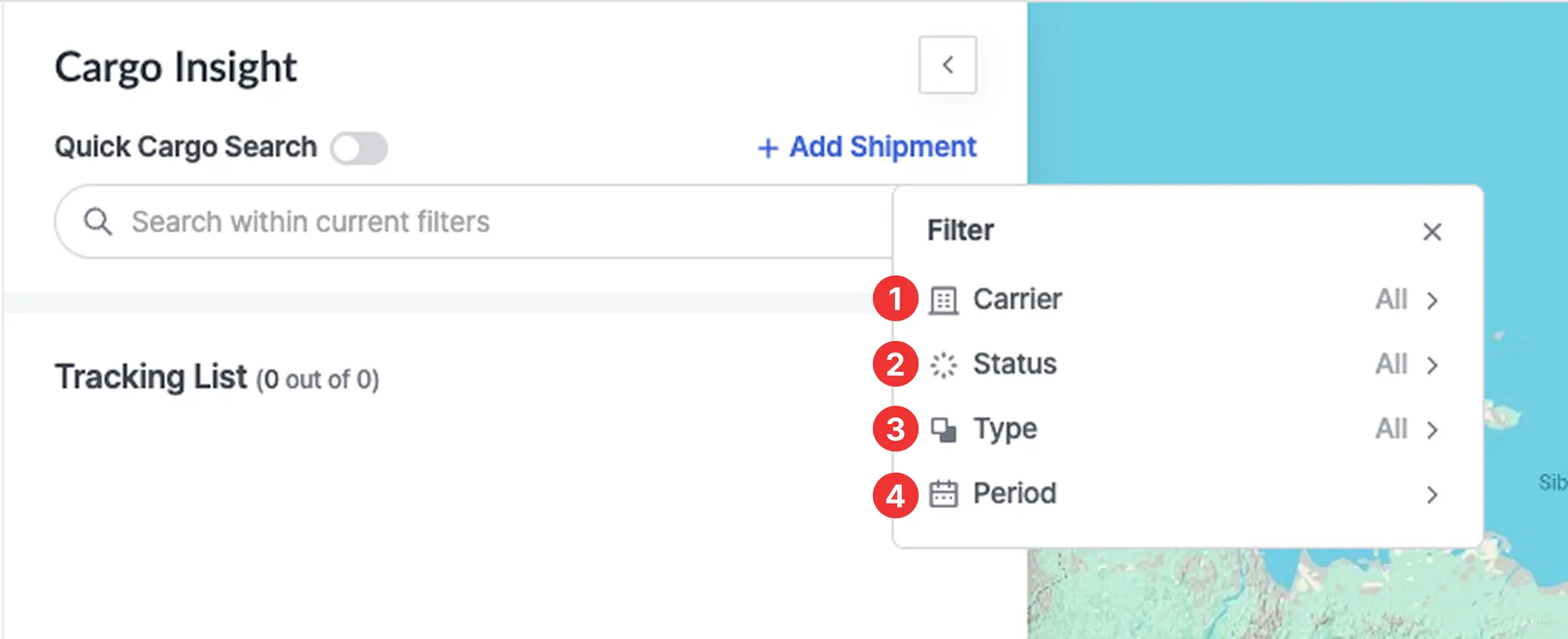Expand the Status filter chevron

[1432, 365]
